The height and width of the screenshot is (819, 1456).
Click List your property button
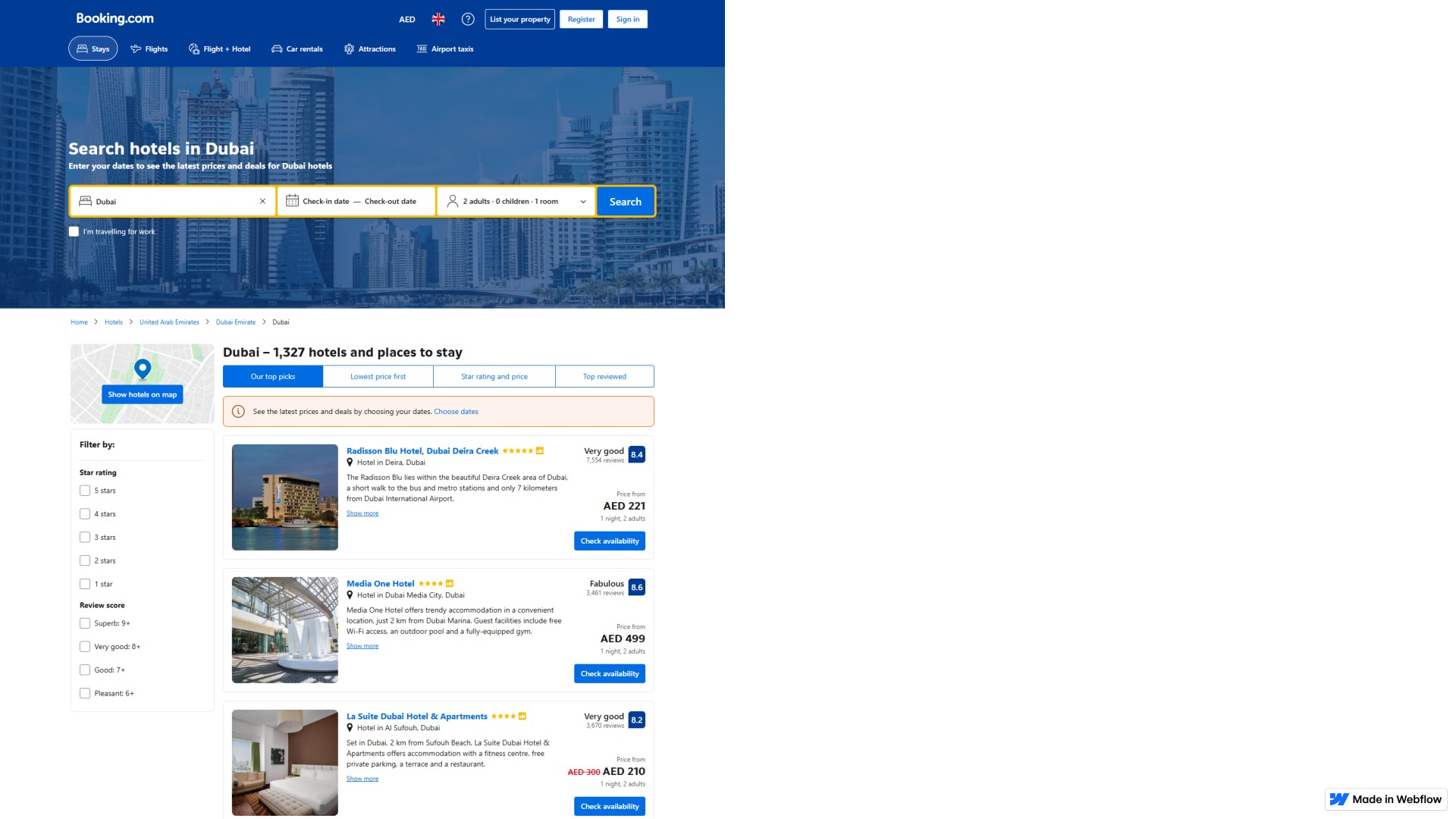520,20
